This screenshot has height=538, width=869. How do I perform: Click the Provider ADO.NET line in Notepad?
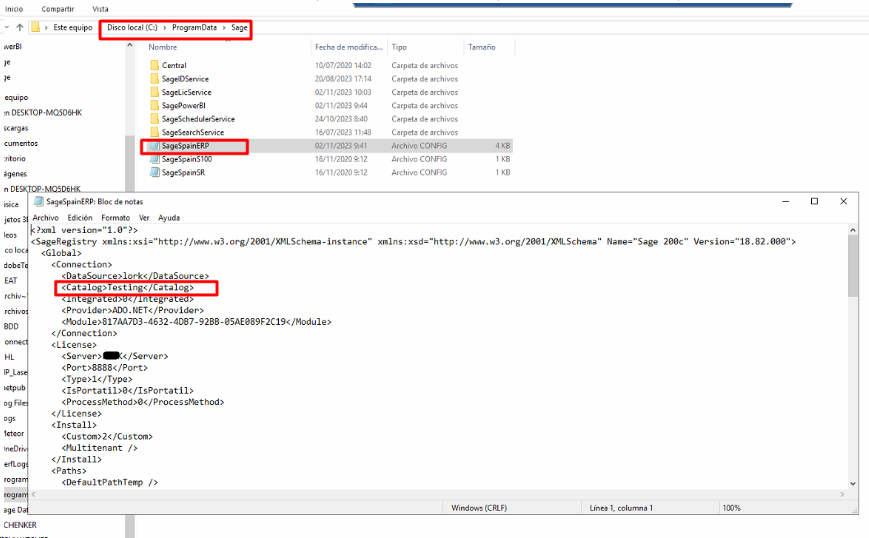(x=132, y=310)
